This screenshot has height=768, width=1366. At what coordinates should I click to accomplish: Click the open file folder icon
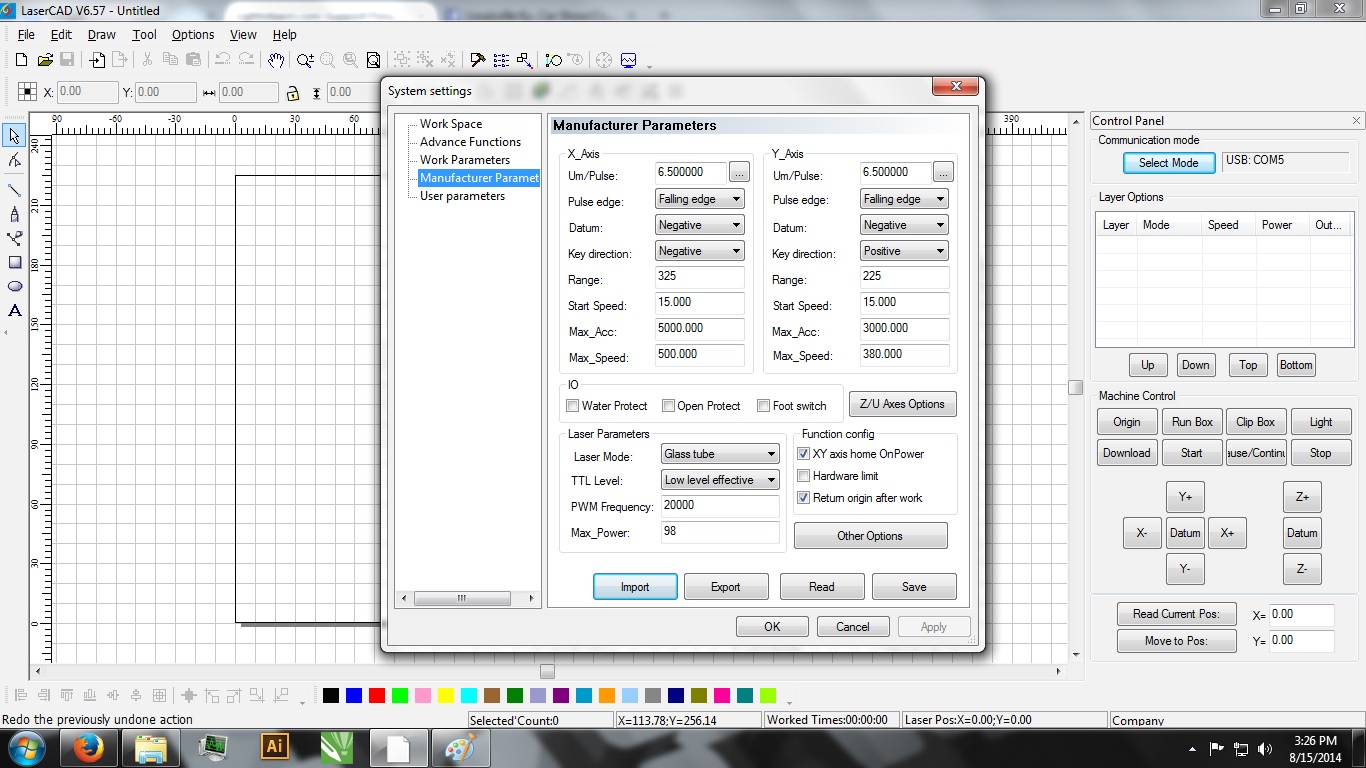click(x=45, y=60)
